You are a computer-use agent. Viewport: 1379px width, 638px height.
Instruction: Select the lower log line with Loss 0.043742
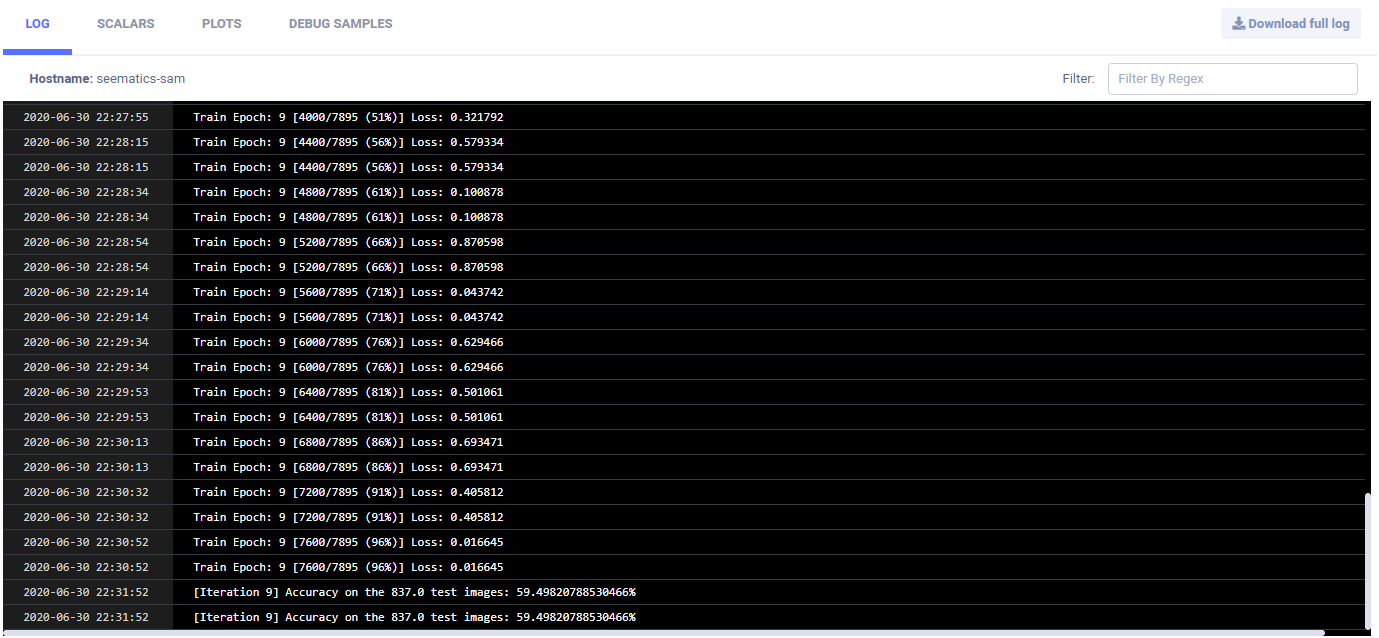coord(348,317)
